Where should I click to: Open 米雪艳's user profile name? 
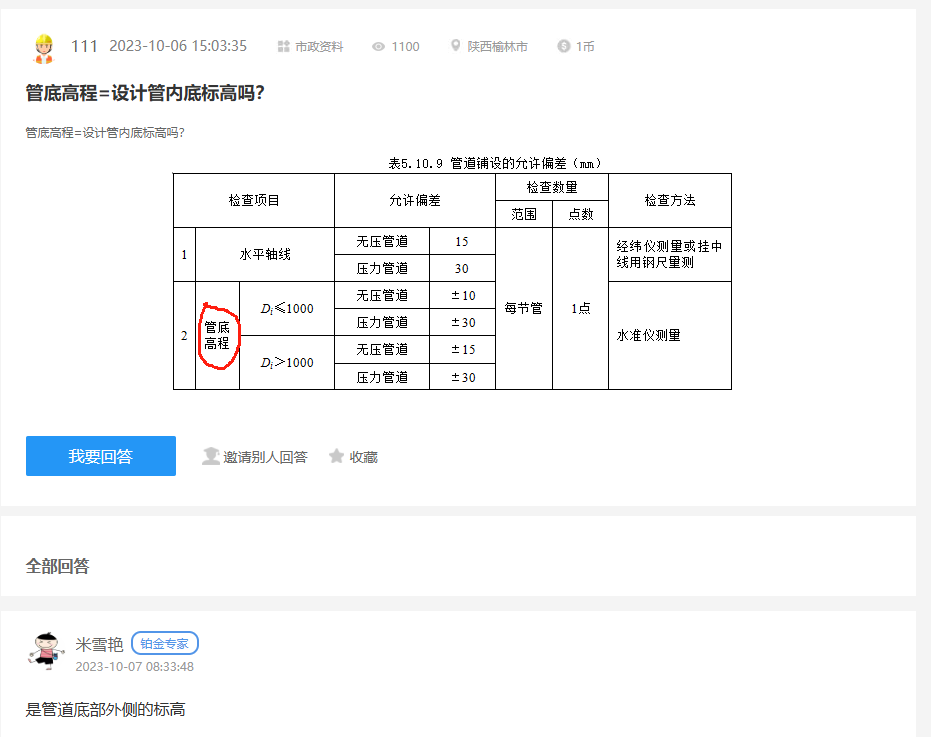99,643
